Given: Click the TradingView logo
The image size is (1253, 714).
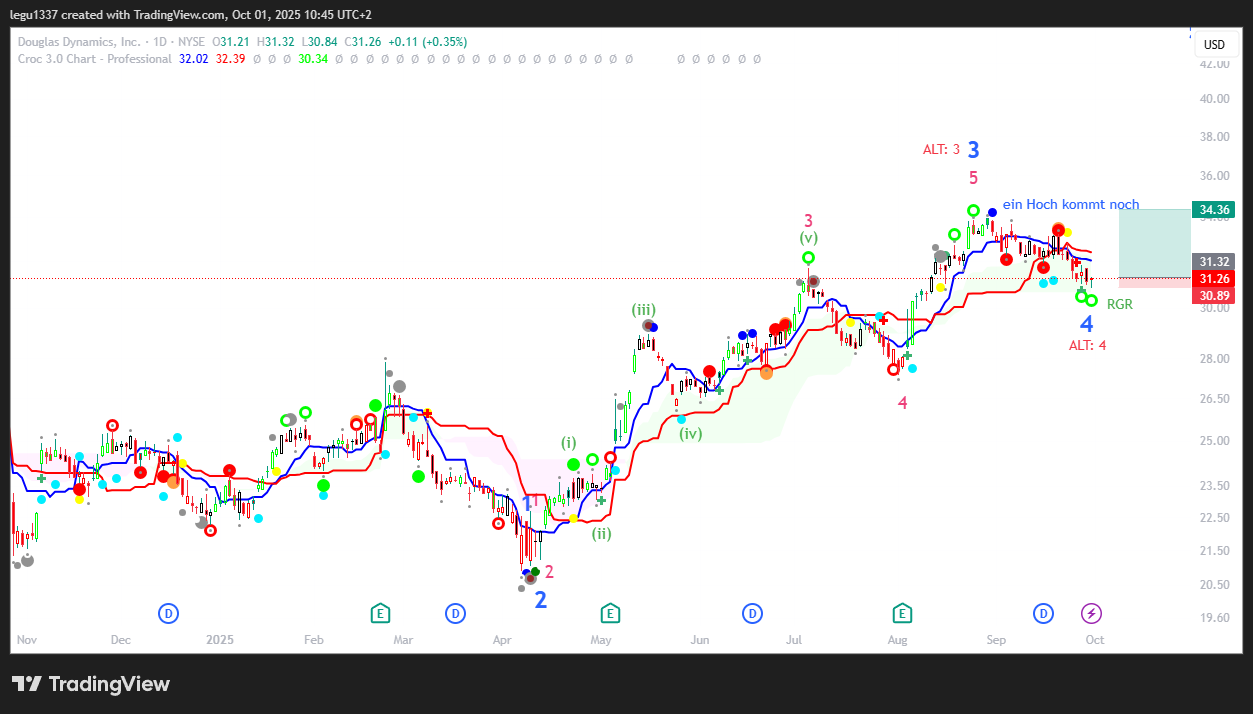Looking at the screenshot, I should [91, 684].
